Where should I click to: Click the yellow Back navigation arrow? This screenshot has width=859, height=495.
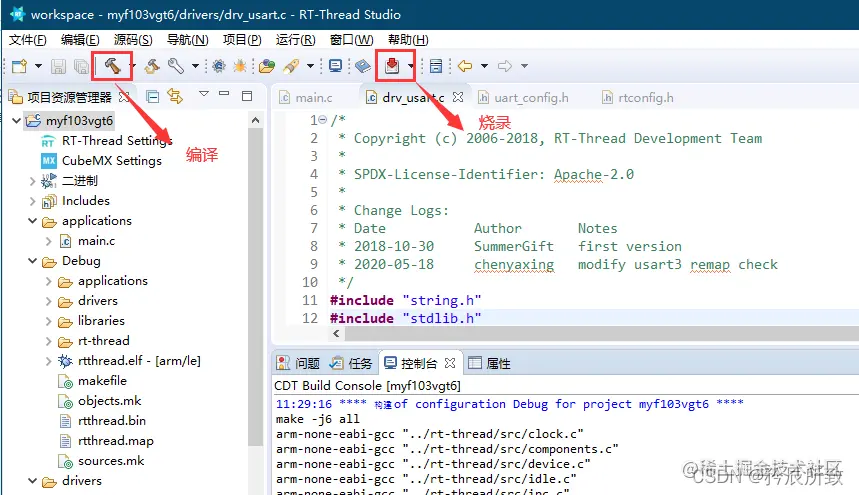click(x=465, y=66)
